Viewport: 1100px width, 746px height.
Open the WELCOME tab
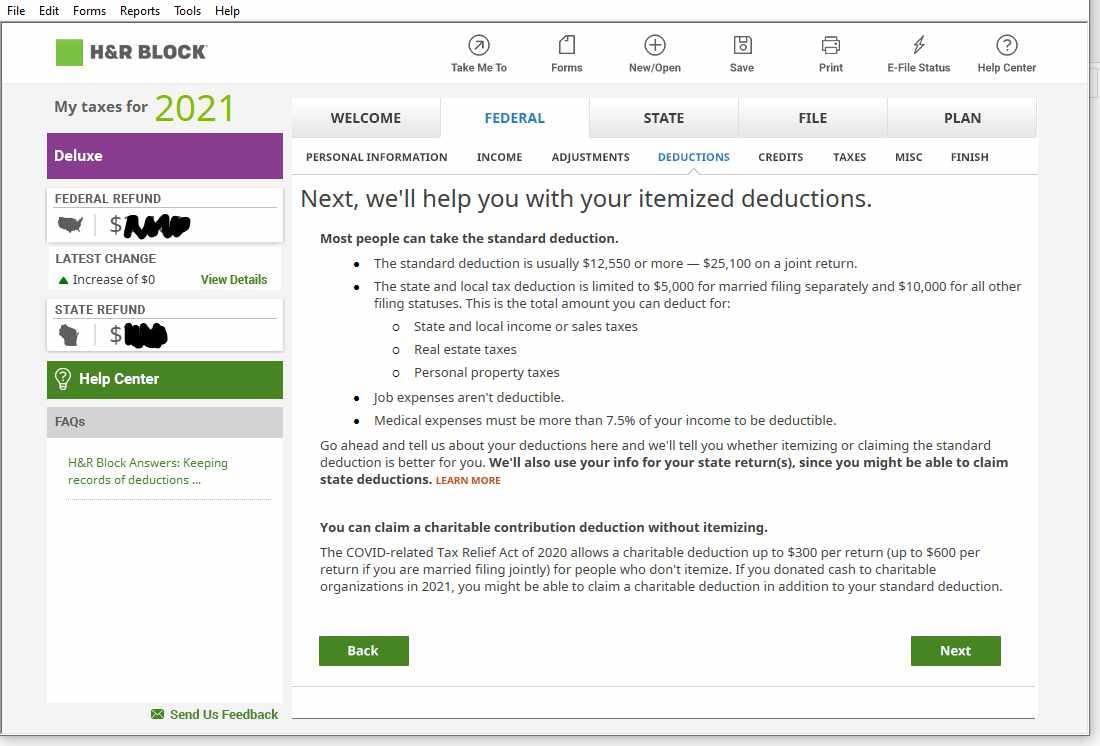366,118
